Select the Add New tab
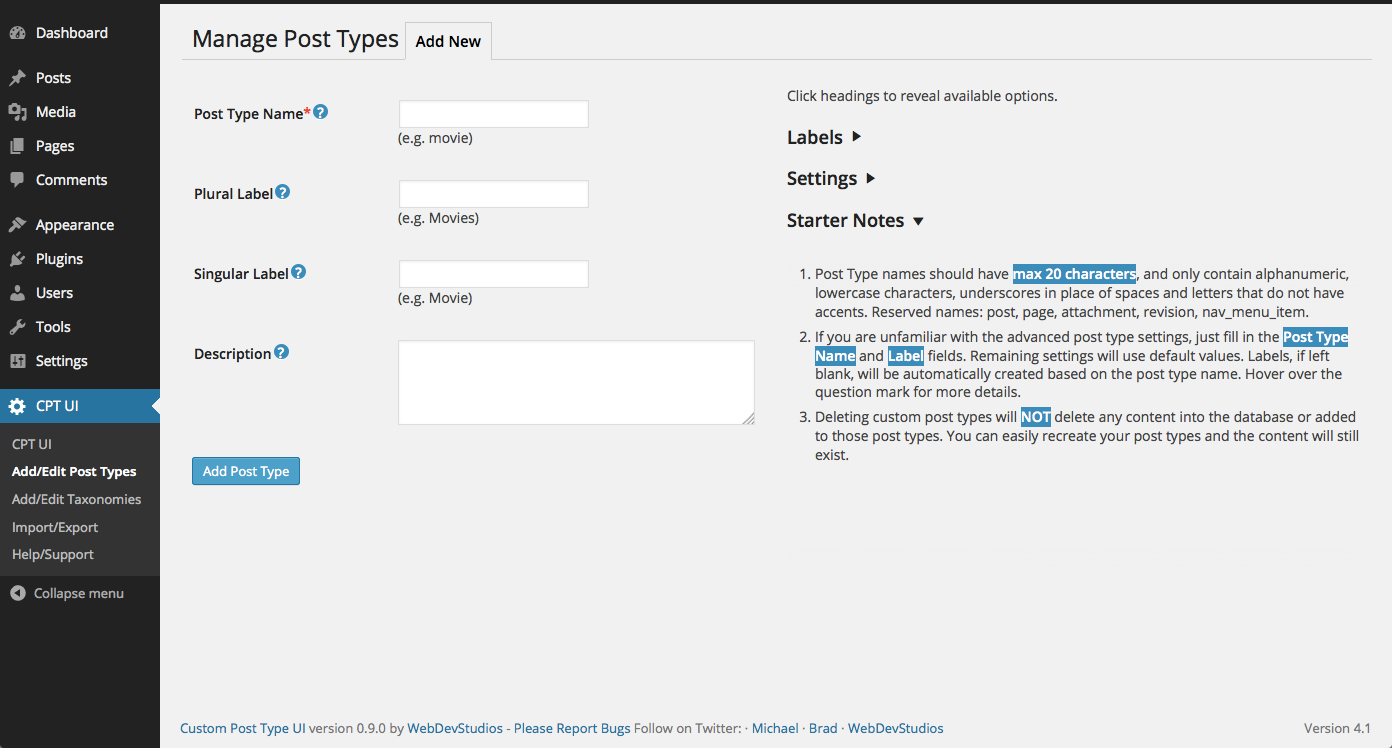This screenshot has width=1392, height=748. point(448,42)
